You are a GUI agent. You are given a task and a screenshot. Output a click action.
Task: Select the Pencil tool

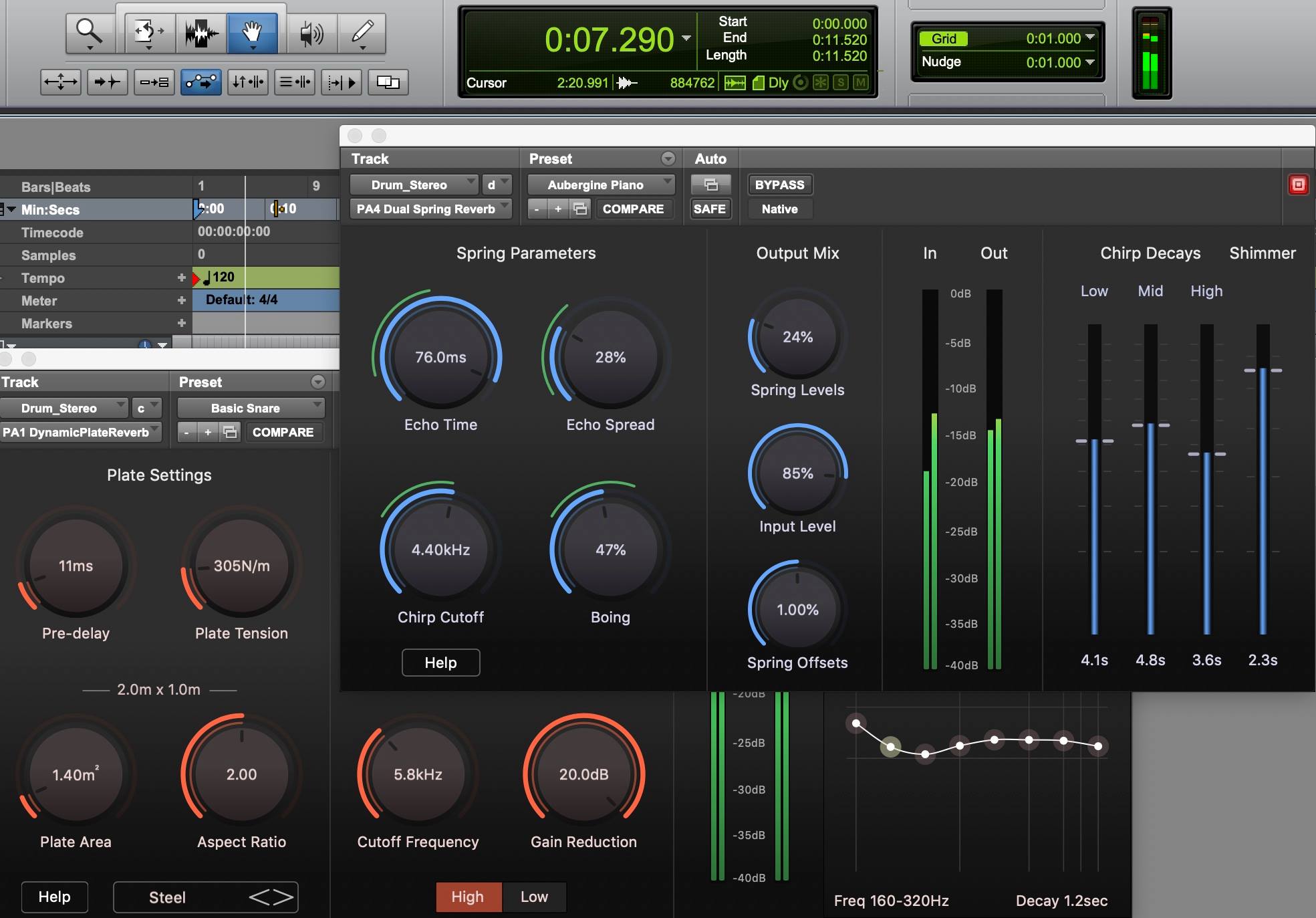(x=362, y=32)
